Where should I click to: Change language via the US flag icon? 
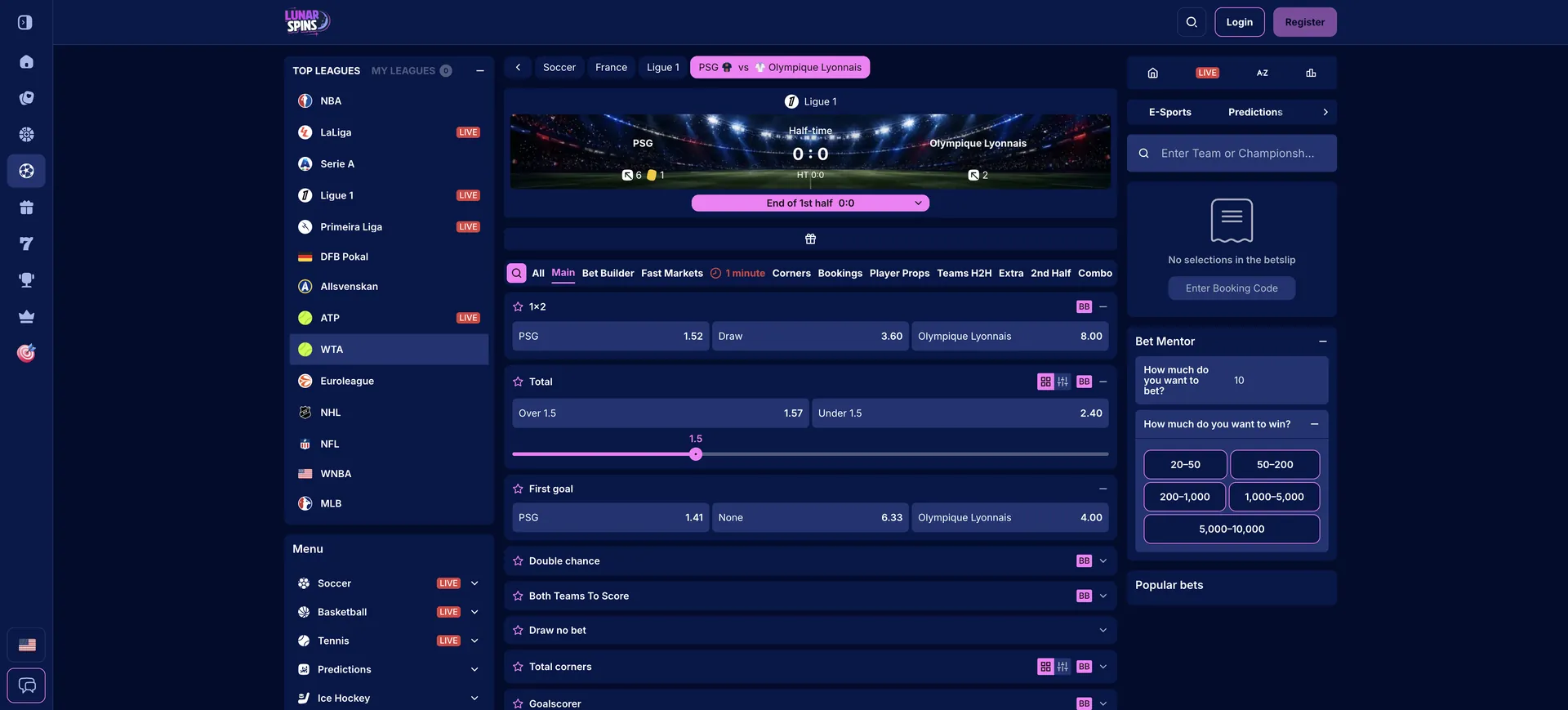(26, 645)
